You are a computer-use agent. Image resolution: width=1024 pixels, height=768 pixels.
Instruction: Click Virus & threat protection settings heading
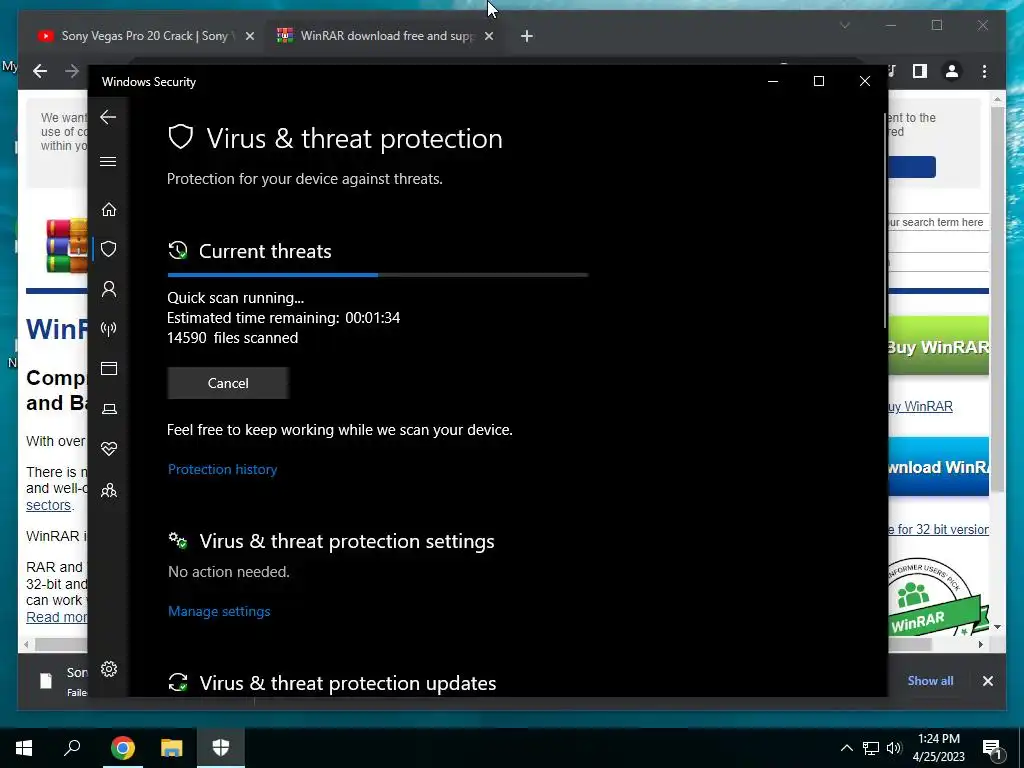(x=347, y=541)
